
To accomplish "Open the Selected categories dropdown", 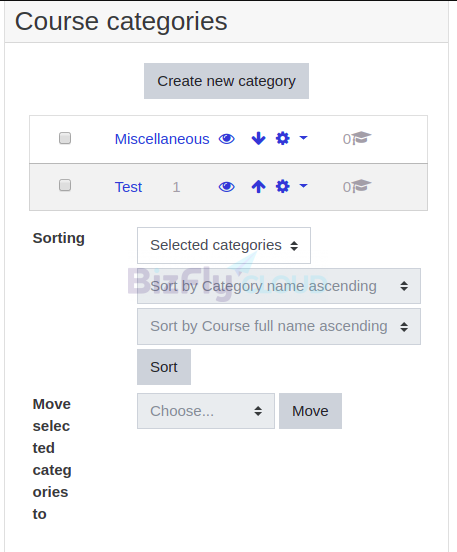I will coord(224,245).
